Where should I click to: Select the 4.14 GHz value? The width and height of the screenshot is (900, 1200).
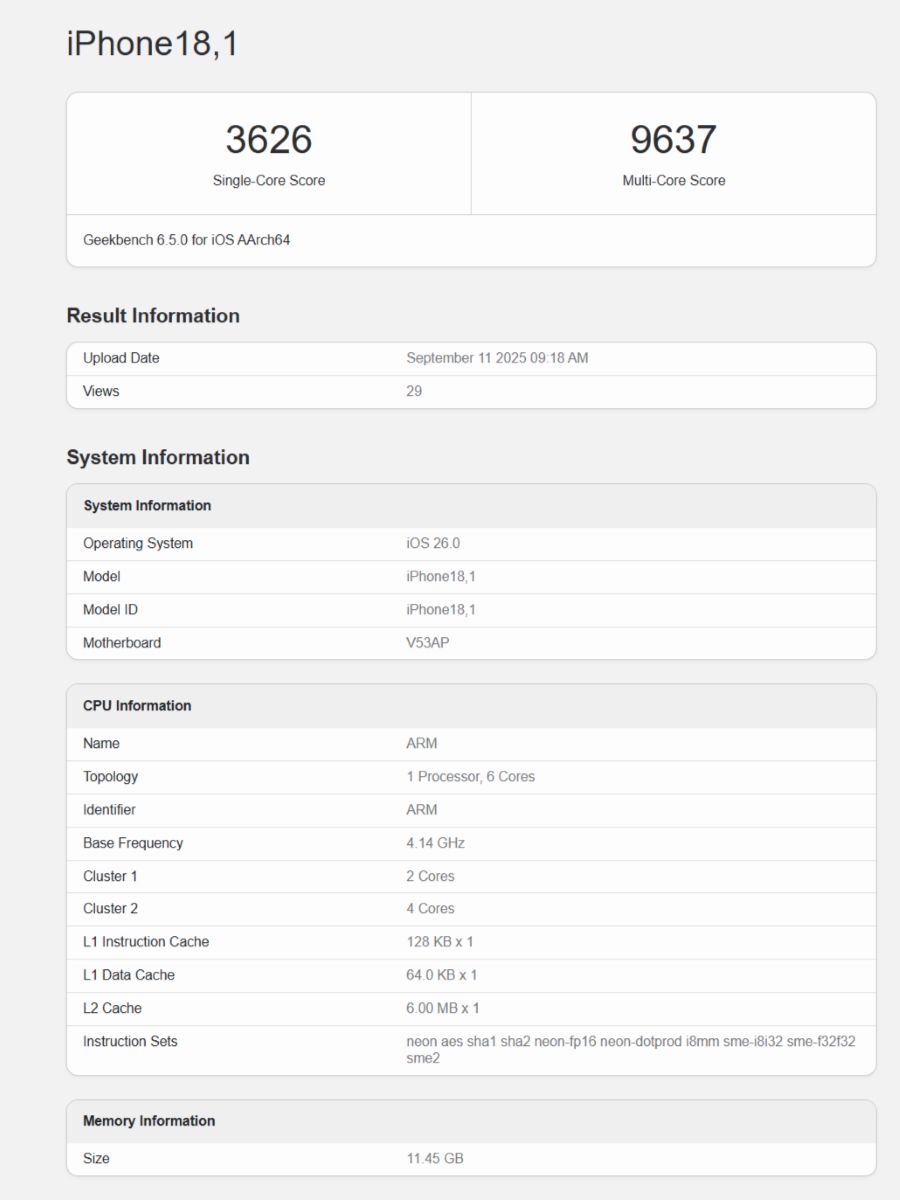pyautogui.click(x=435, y=843)
